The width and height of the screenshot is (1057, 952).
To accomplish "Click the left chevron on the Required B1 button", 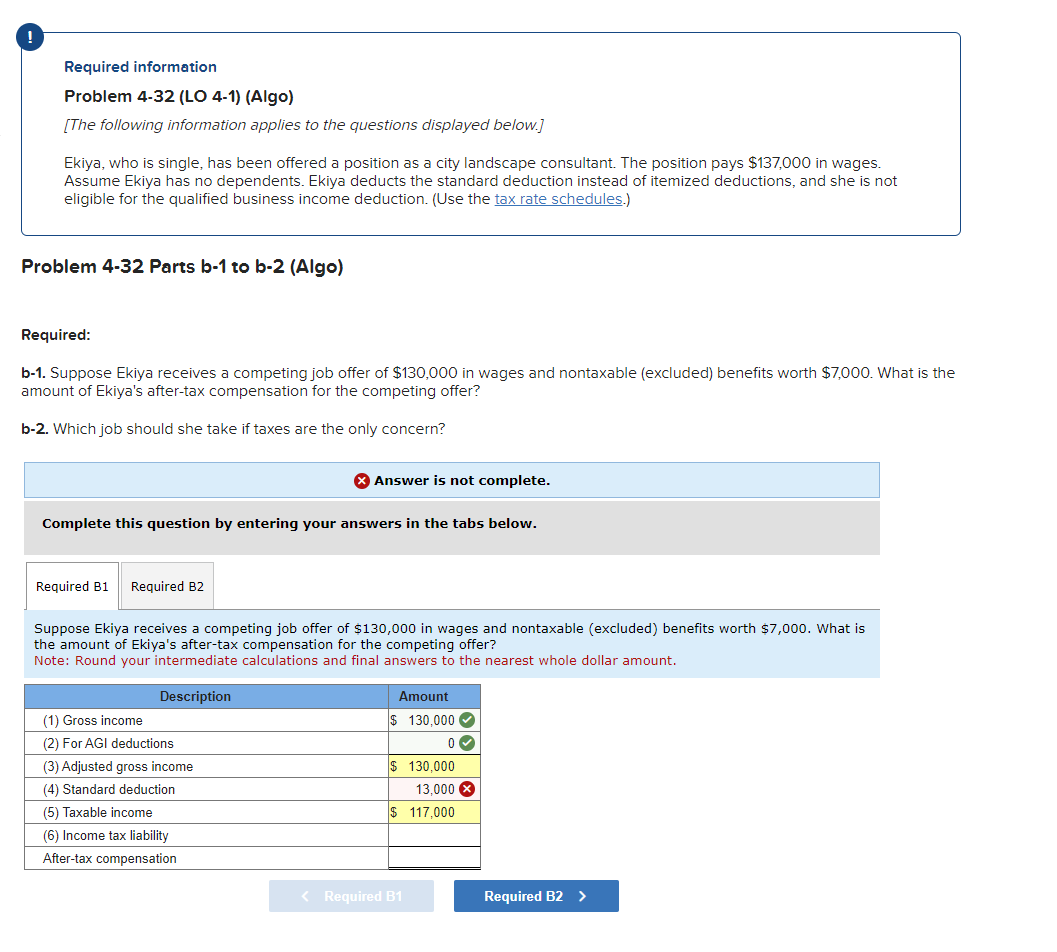I will 304,896.
